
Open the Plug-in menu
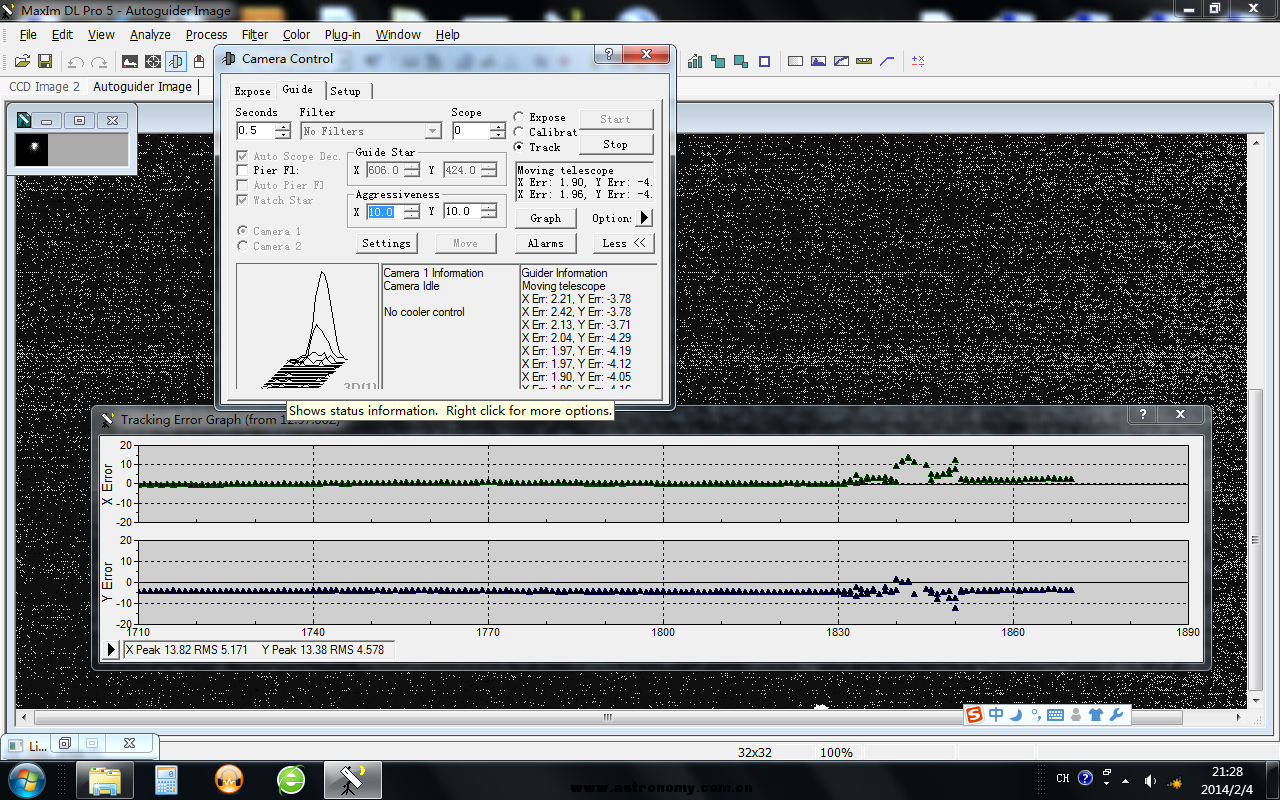[342, 34]
